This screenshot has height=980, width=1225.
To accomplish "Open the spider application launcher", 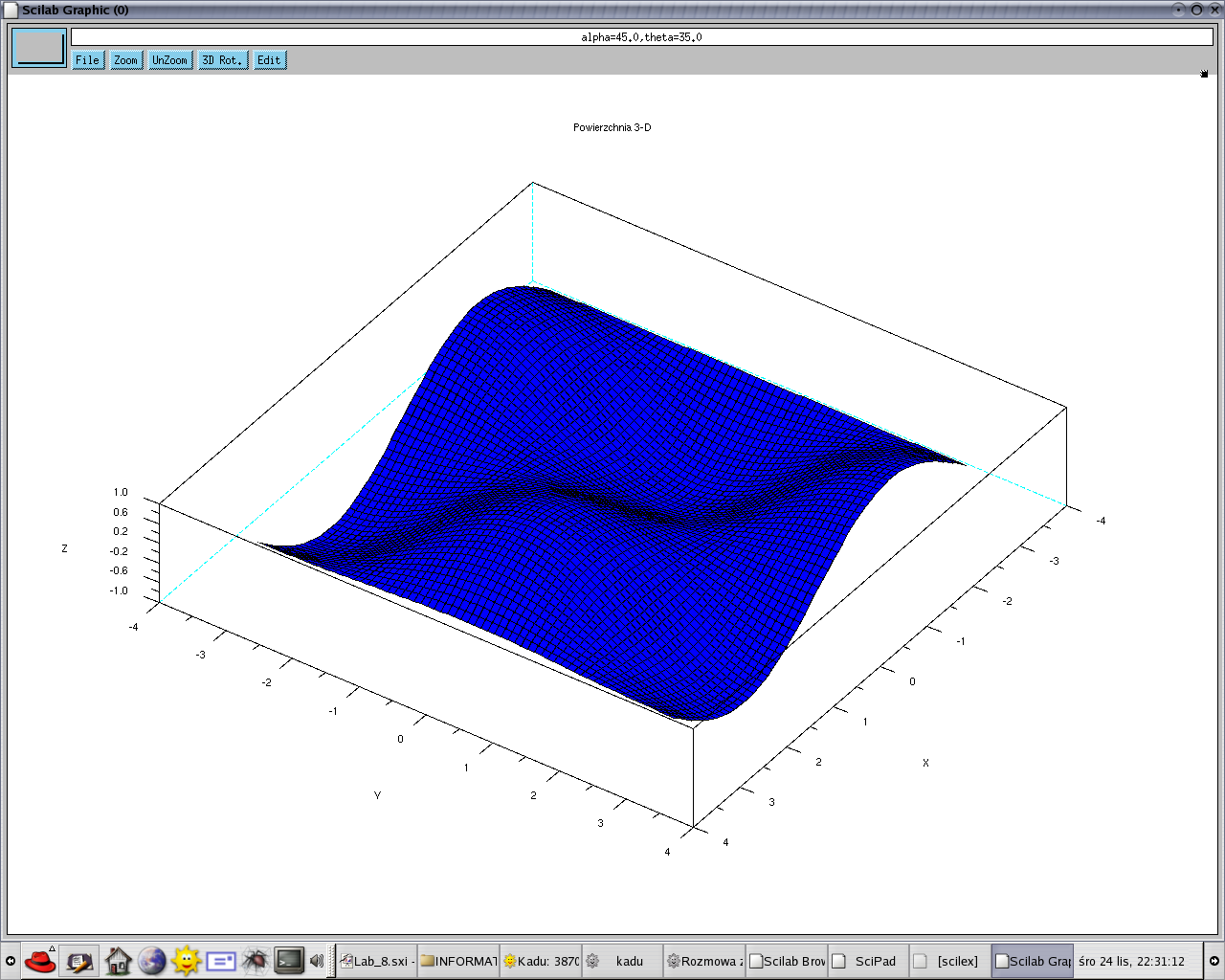I will pos(255,960).
